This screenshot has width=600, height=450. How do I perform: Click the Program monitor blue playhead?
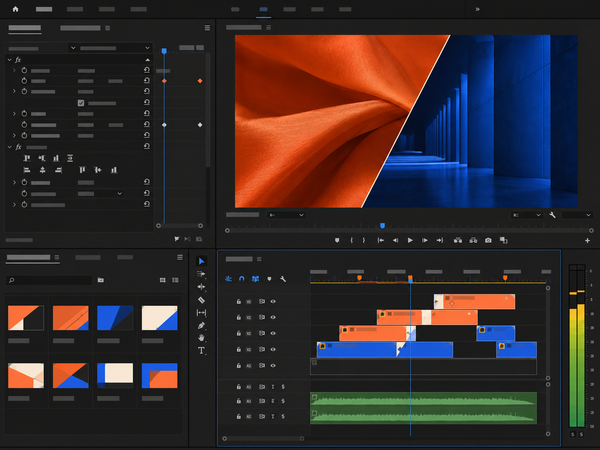(x=382, y=226)
